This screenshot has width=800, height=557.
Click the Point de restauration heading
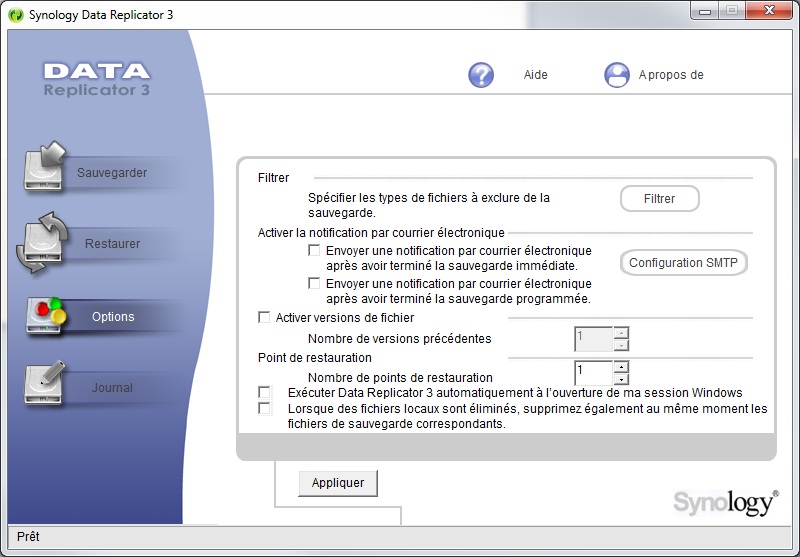(x=315, y=358)
